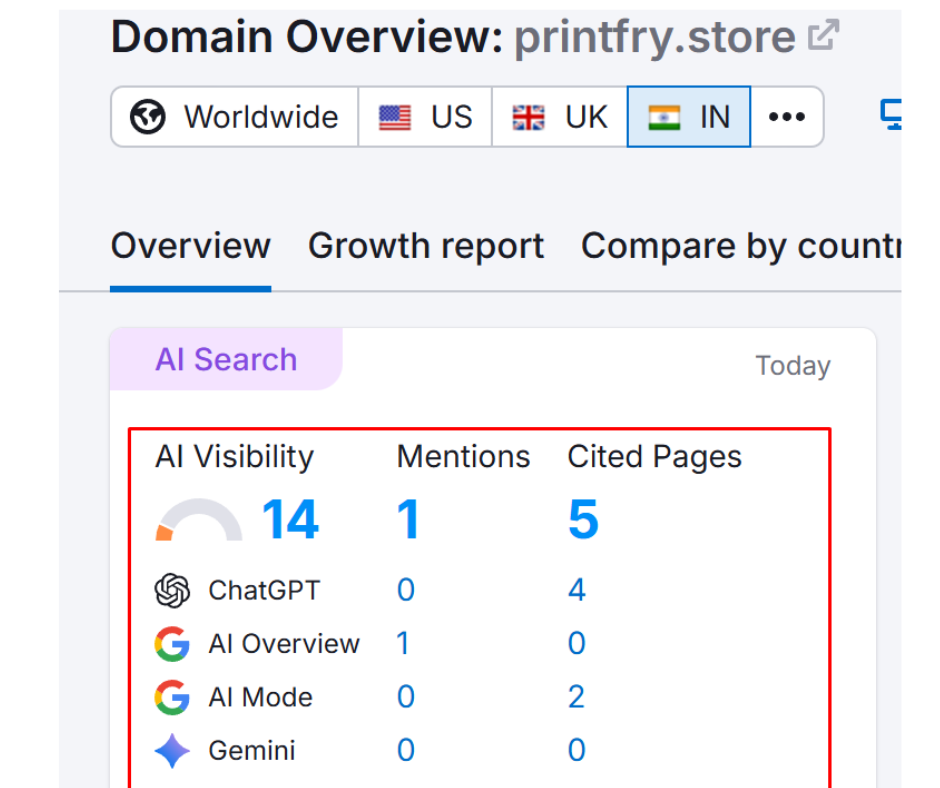Click the ChatGPT logo icon
The height and width of the screenshot is (788, 940).
click(172, 590)
